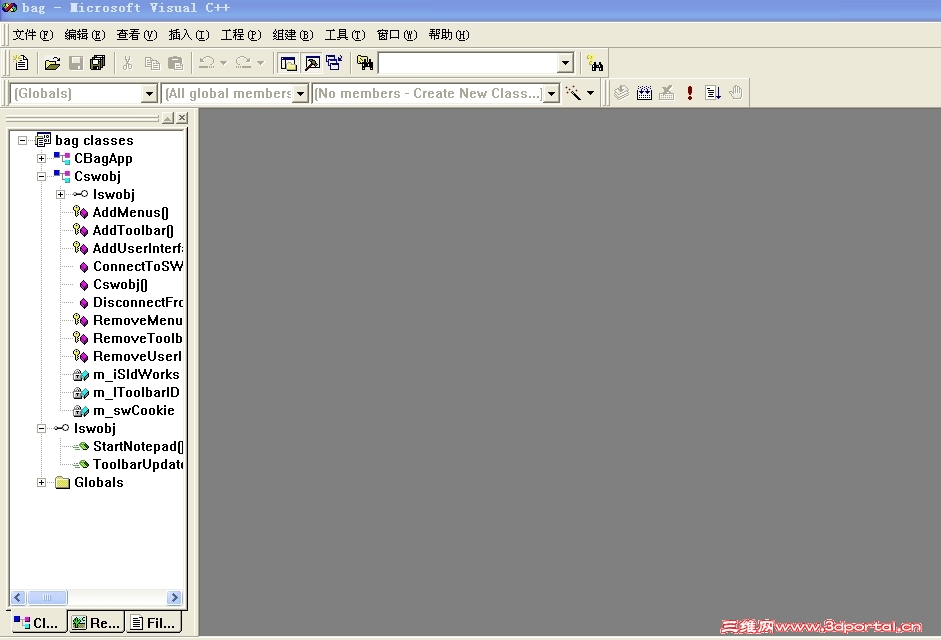The width and height of the screenshot is (941, 640).
Task: Open the Redo history dropdown arrow
Action: 260,62
